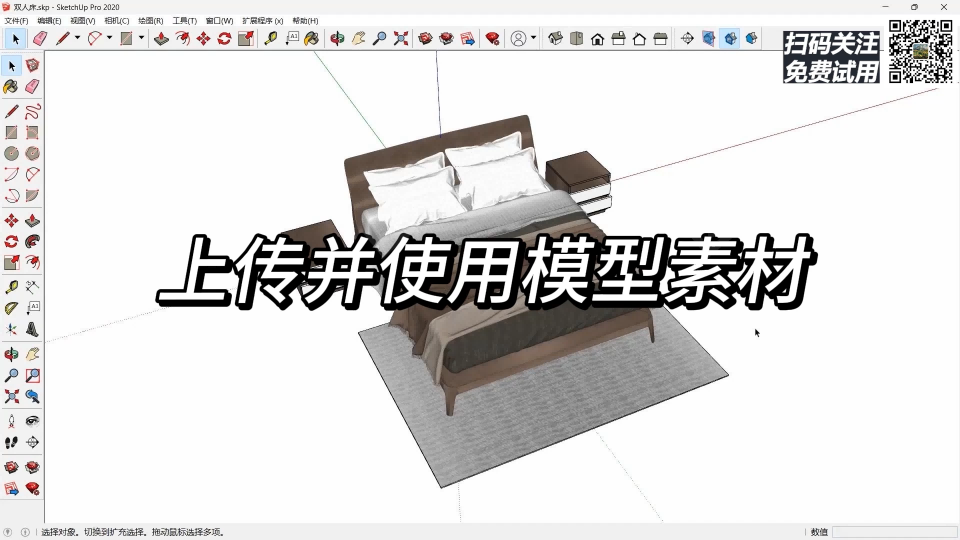960x540 pixels.
Task: Open the 绘图(R) menu
Action: (x=151, y=21)
